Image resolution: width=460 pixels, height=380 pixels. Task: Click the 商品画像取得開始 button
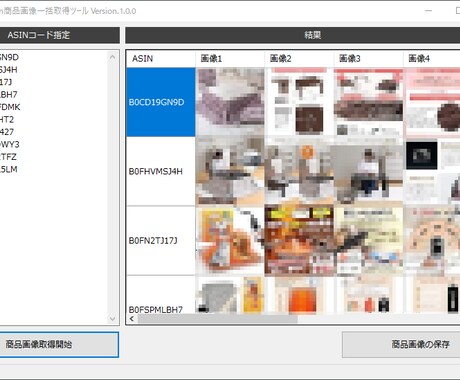(59, 344)
